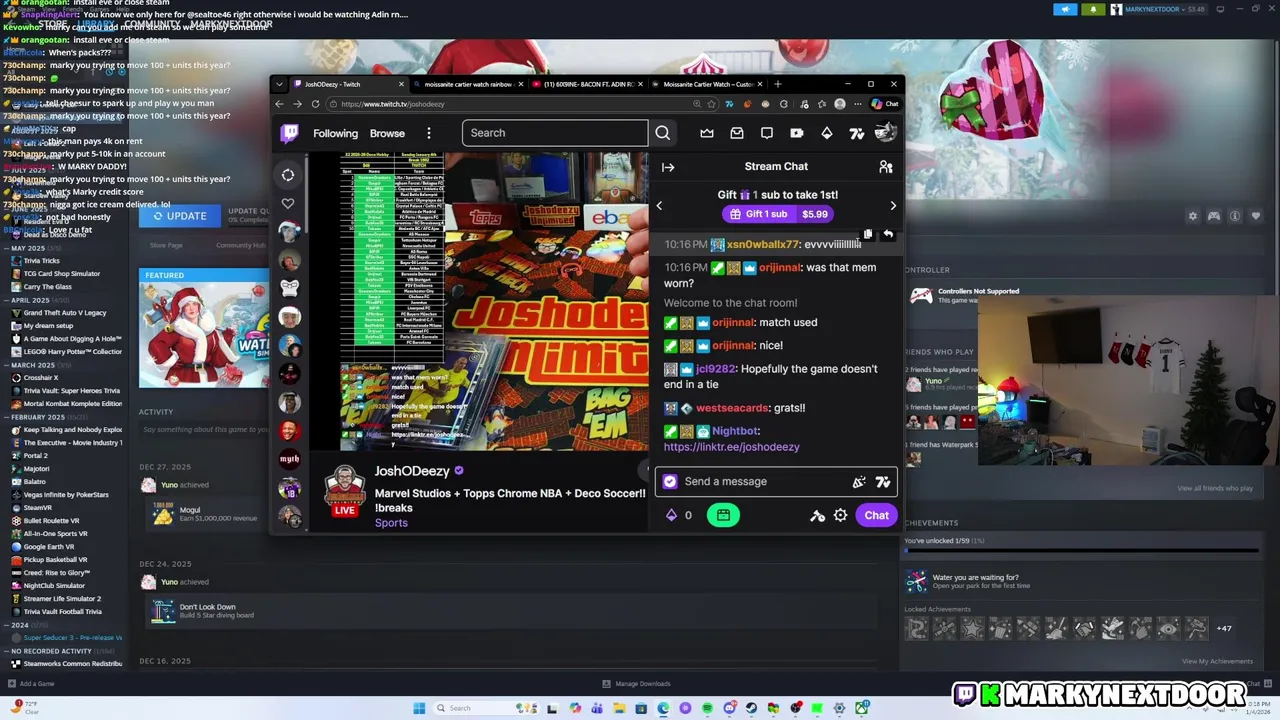Show next chat banner with right chevron

click(x=893, y=206)
